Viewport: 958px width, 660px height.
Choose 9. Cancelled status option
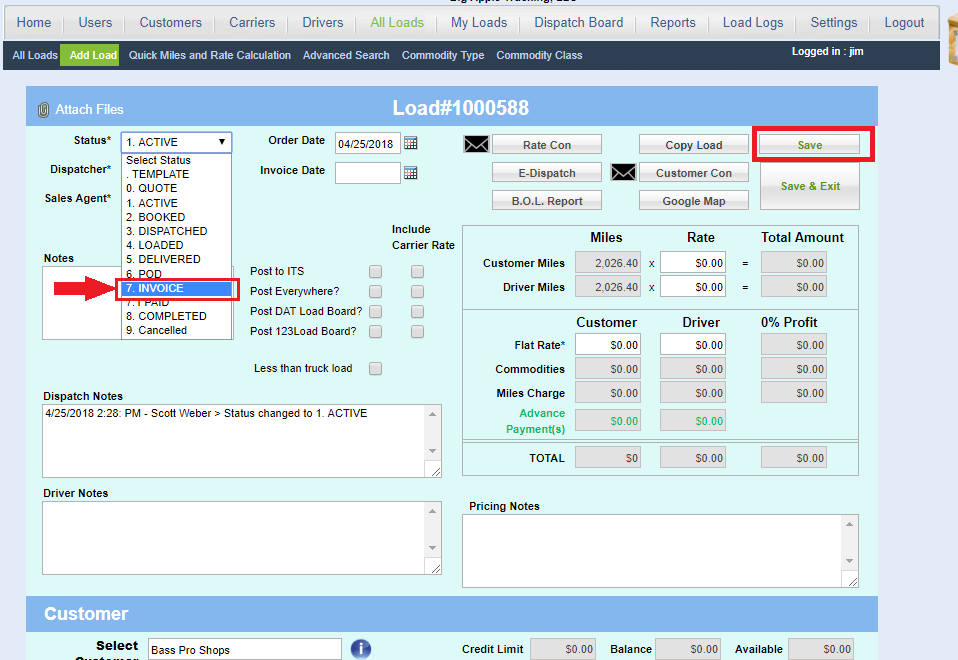click(x=177, y=331)
